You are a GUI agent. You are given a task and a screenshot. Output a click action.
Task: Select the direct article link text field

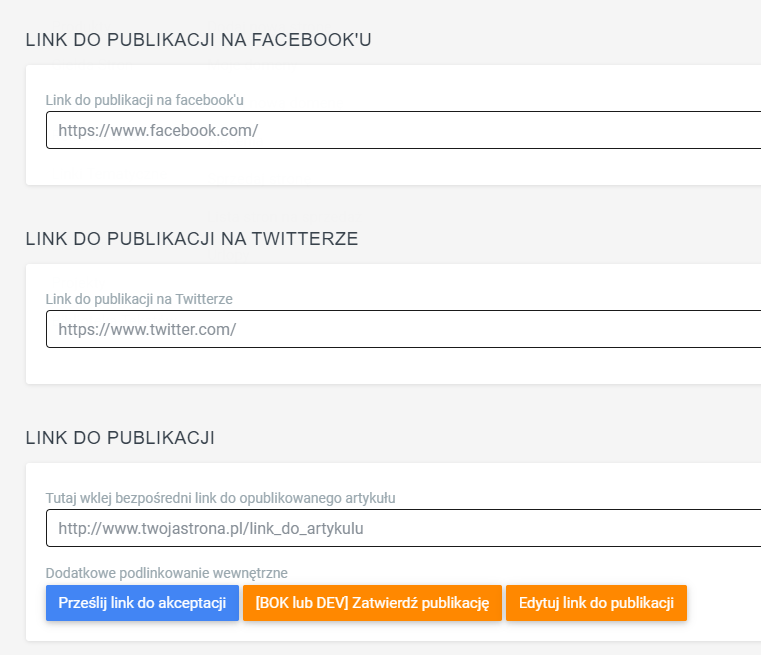click(403, 528)
